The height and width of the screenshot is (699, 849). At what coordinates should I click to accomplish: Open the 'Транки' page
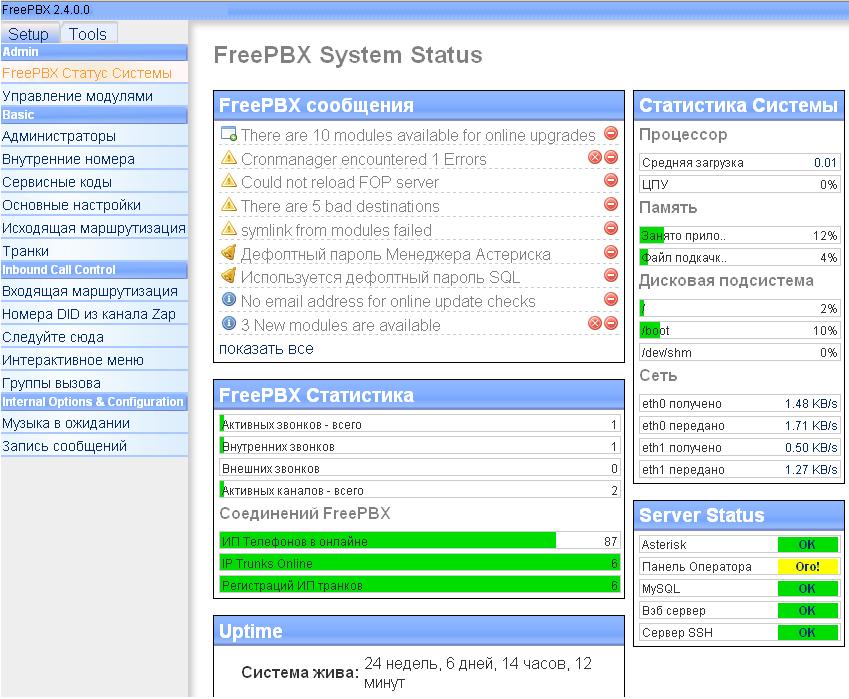(94, 251)
